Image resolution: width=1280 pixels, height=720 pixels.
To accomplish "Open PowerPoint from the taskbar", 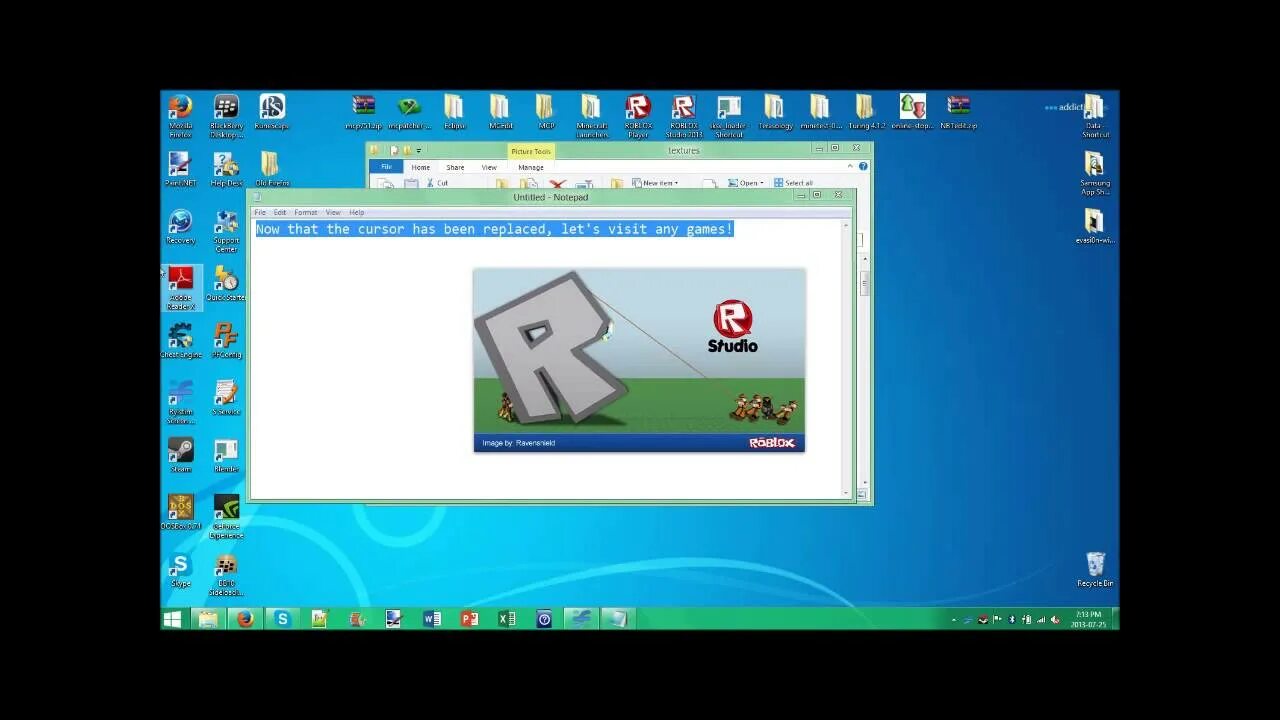I will point(469,619).
